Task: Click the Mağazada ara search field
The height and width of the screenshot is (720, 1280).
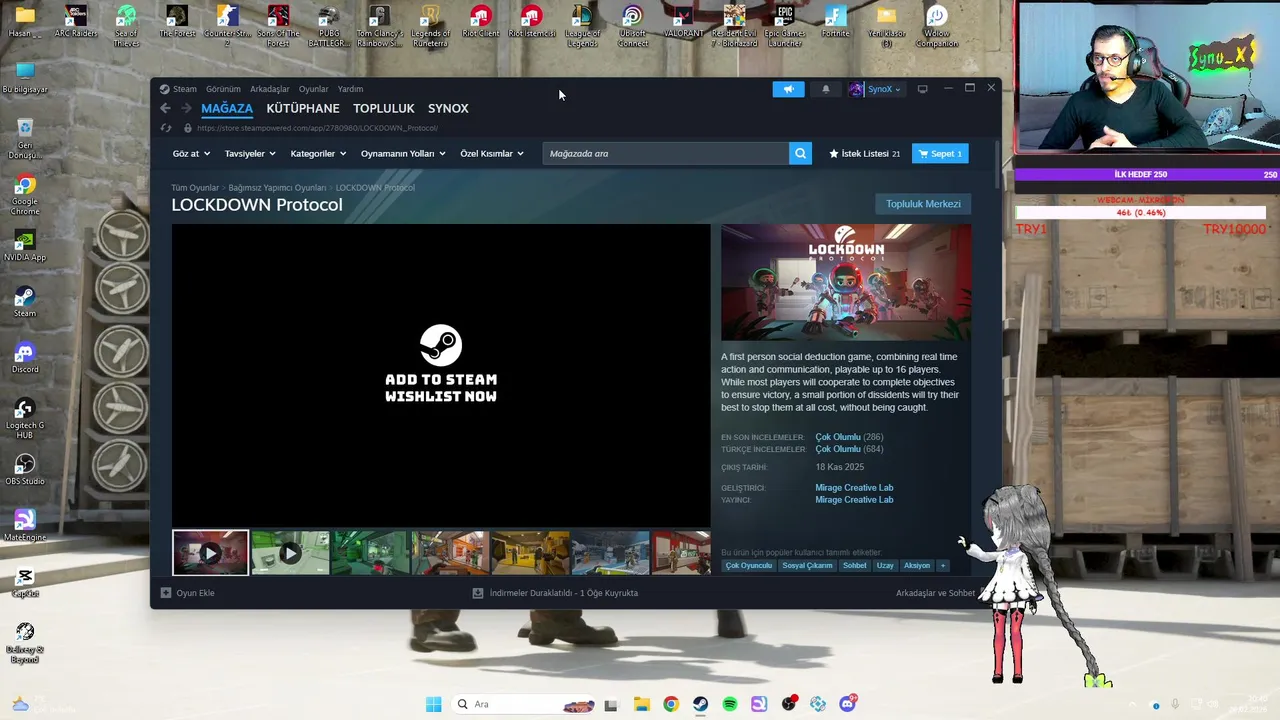Action: point(666,153)
